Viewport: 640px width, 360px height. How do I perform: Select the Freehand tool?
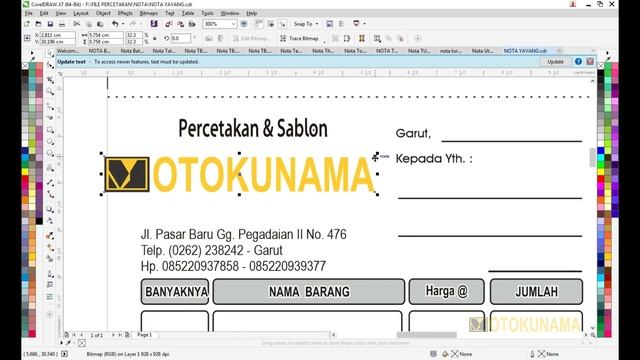[50, 106]
